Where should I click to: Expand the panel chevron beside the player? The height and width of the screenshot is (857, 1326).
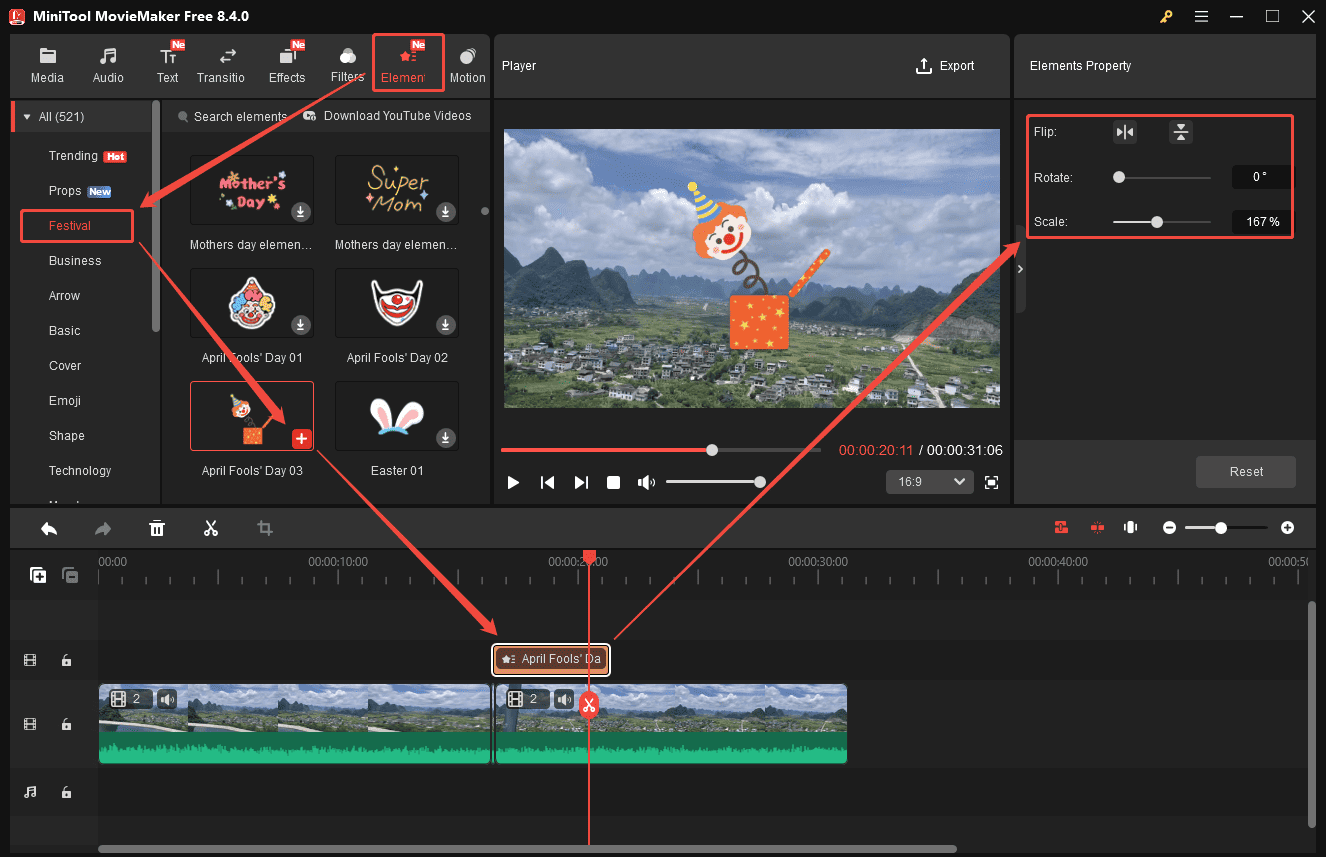point(1020,268)
